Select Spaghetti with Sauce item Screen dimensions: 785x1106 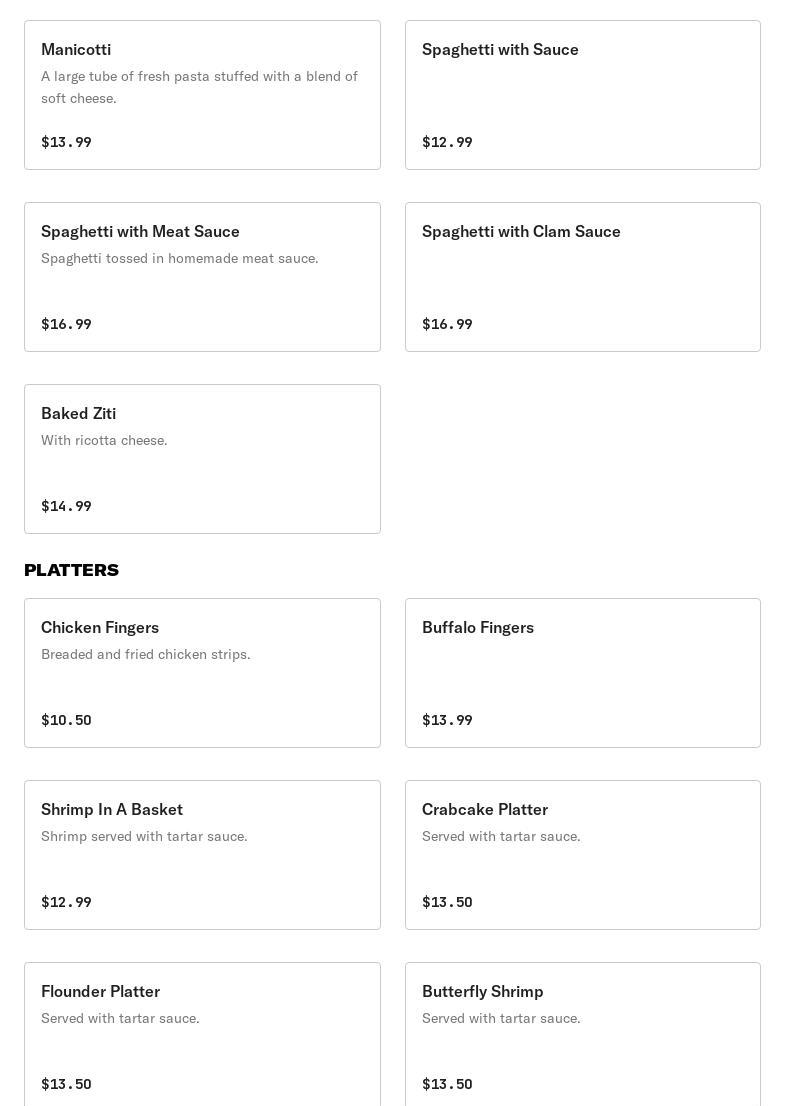tap(583, 95)
